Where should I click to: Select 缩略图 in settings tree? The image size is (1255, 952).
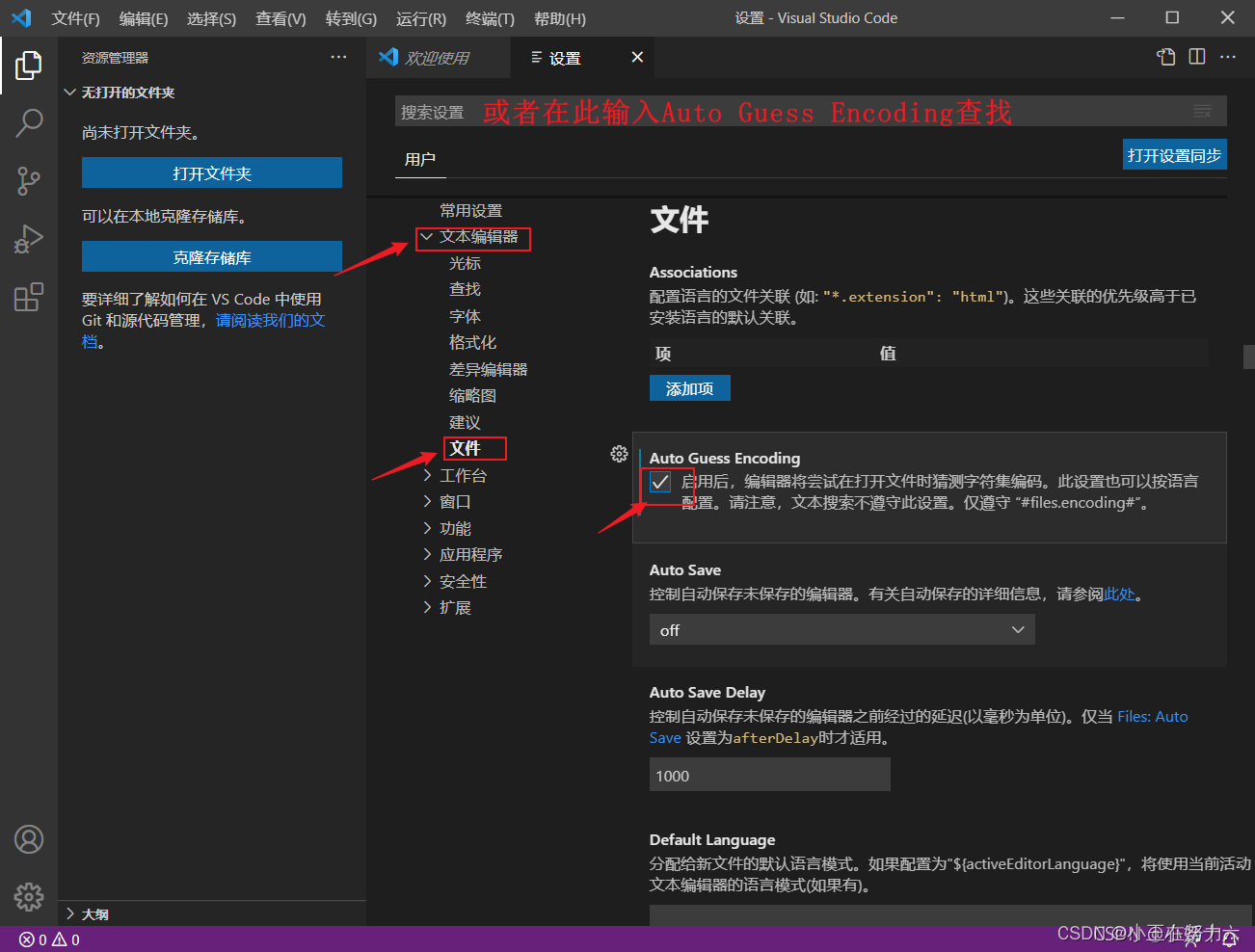472,396
